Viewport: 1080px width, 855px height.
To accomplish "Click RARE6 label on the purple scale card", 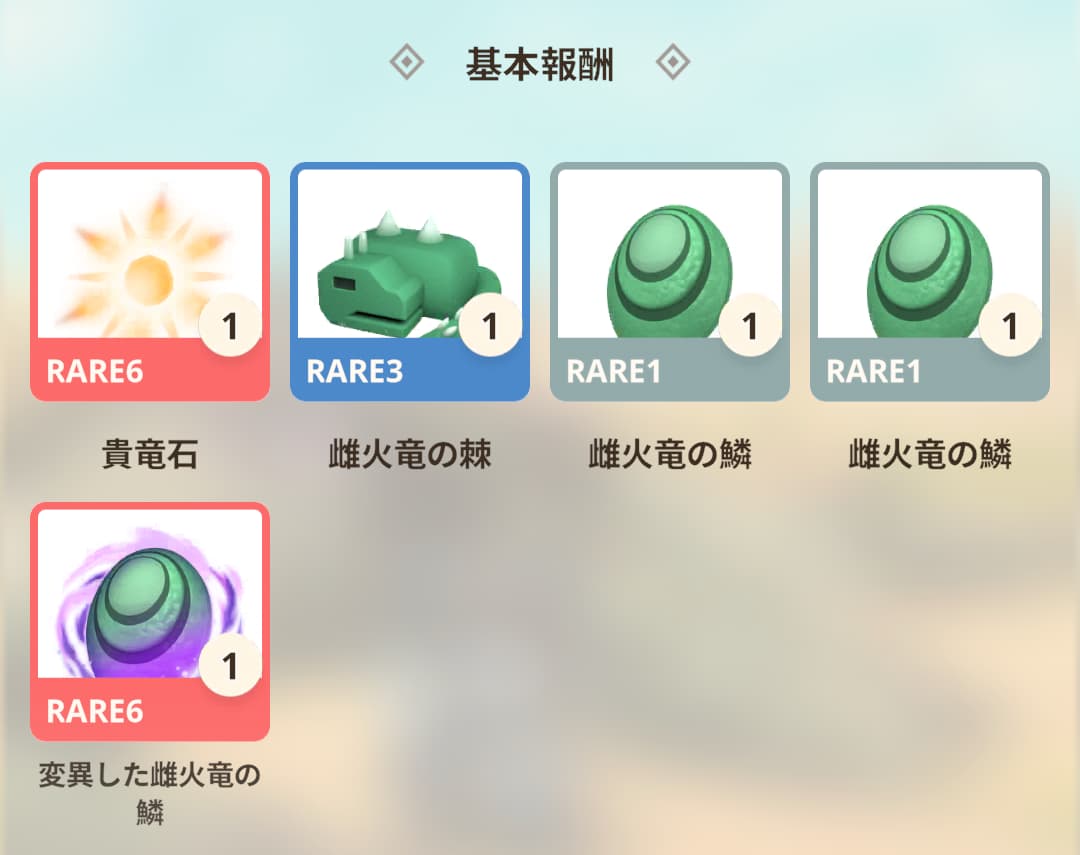I will (x=95, y=711).
